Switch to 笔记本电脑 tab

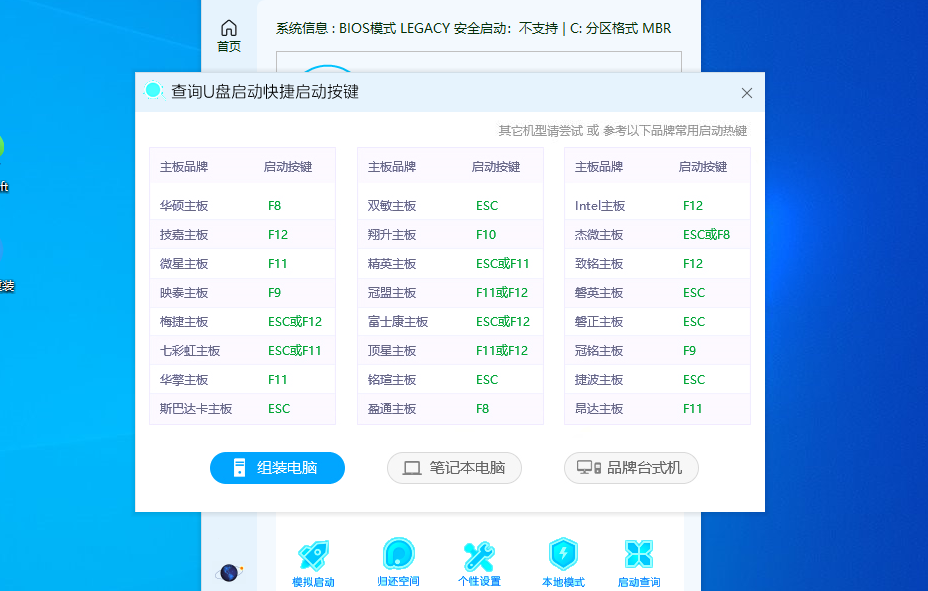[x=455, y=468]
